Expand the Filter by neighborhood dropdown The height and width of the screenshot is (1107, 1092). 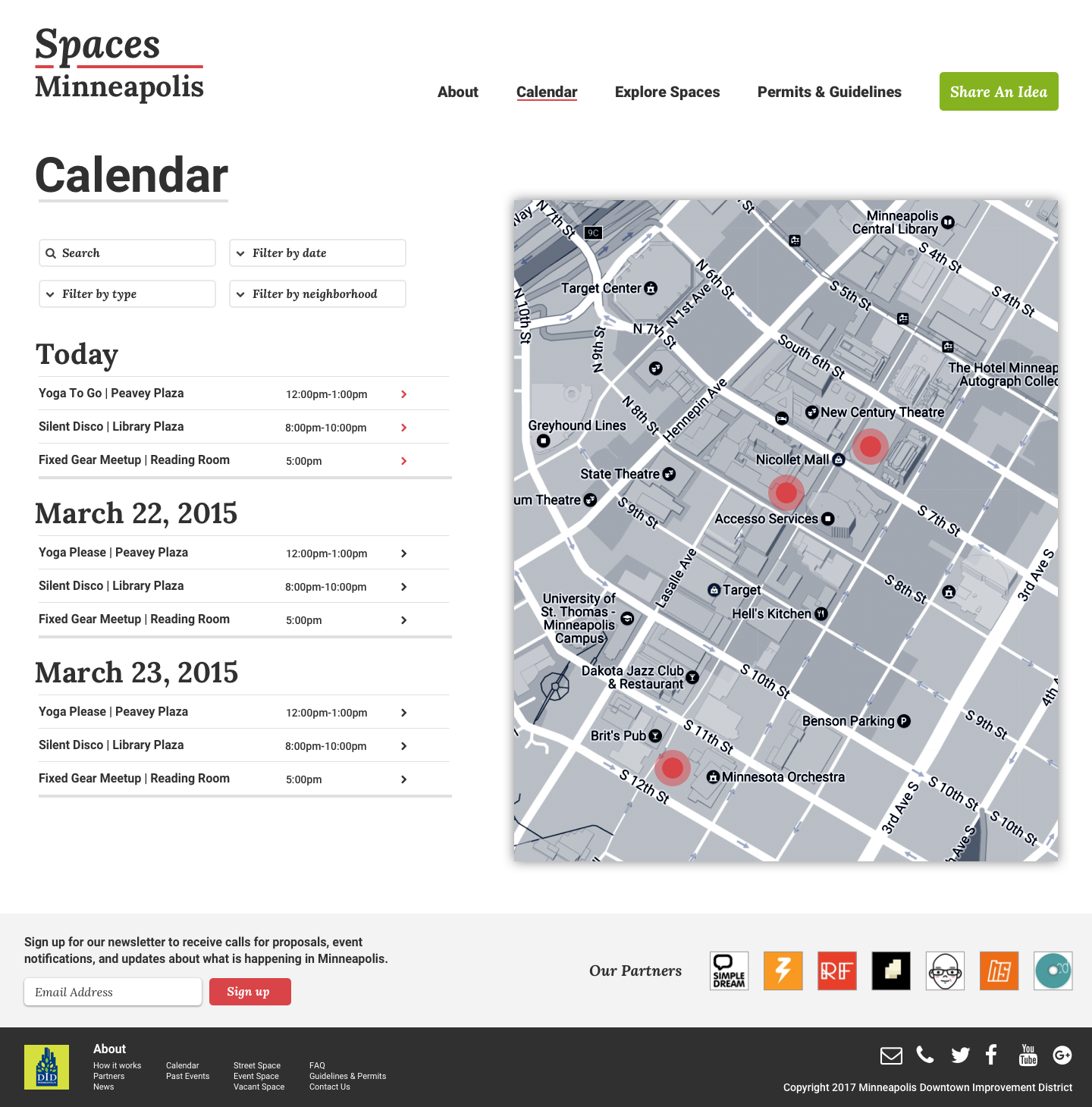tap(318, 294)
